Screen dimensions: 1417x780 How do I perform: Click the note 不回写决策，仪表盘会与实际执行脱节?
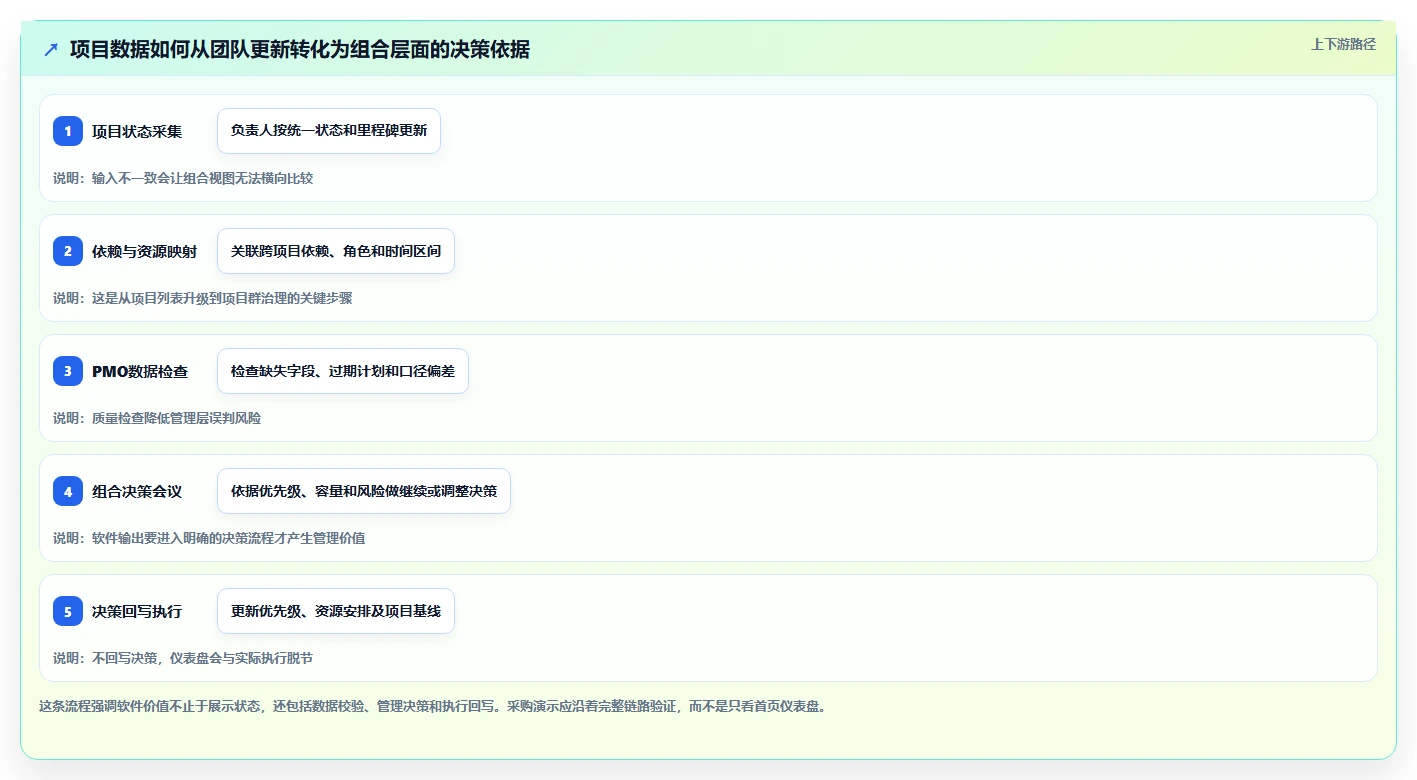183,658
